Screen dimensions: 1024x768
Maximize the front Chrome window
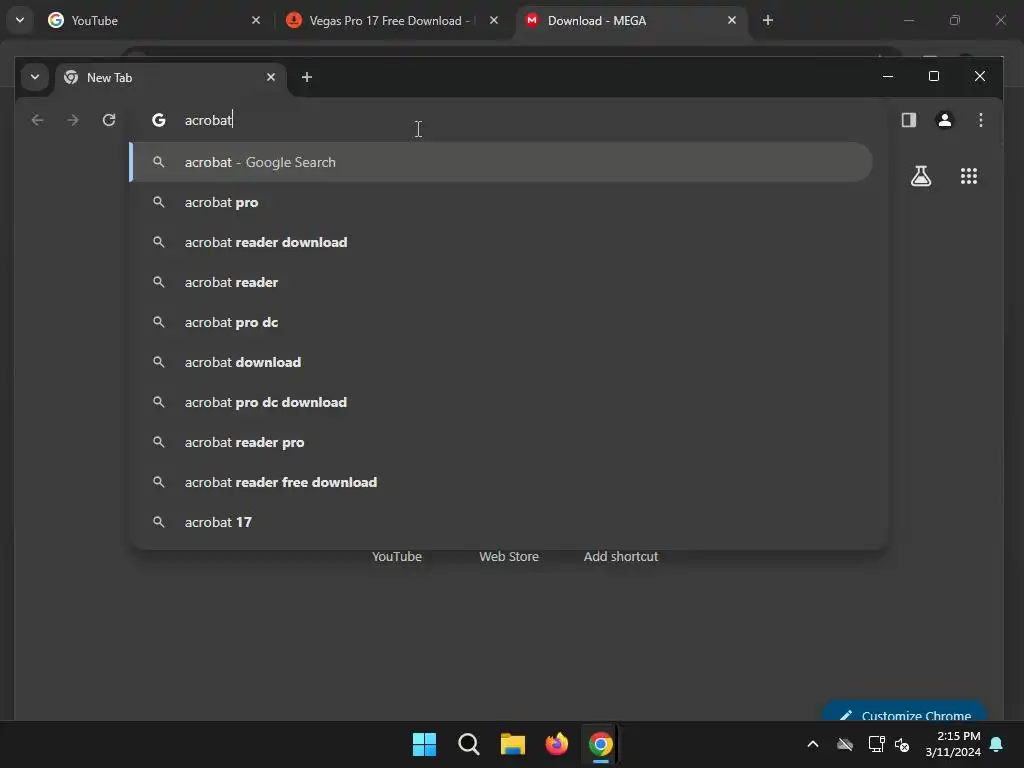934,76
